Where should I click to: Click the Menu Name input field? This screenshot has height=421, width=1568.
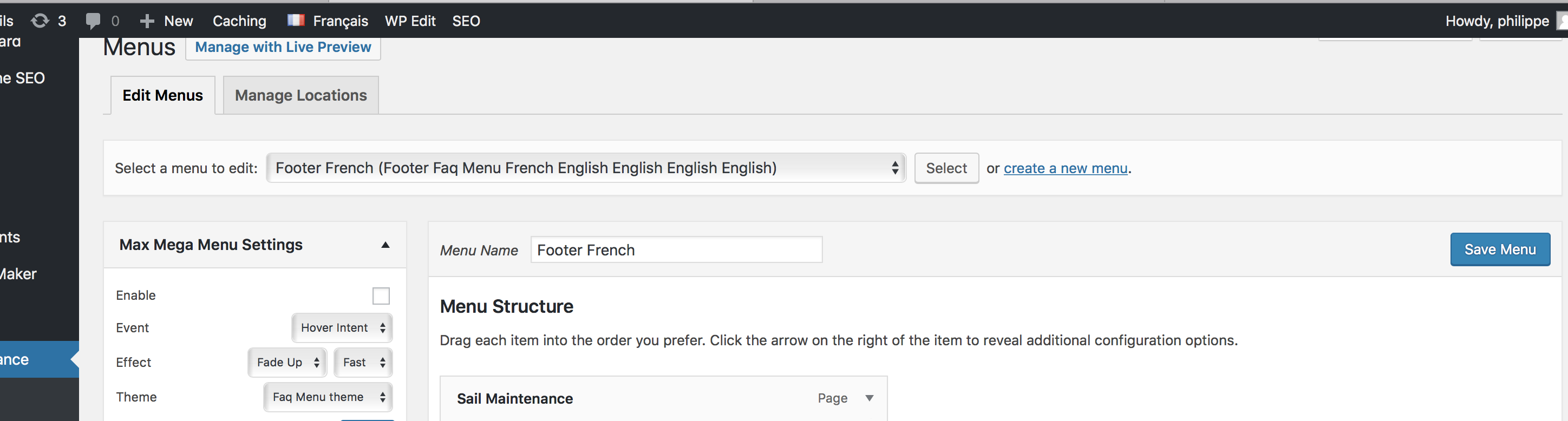[x=676, y=250]
